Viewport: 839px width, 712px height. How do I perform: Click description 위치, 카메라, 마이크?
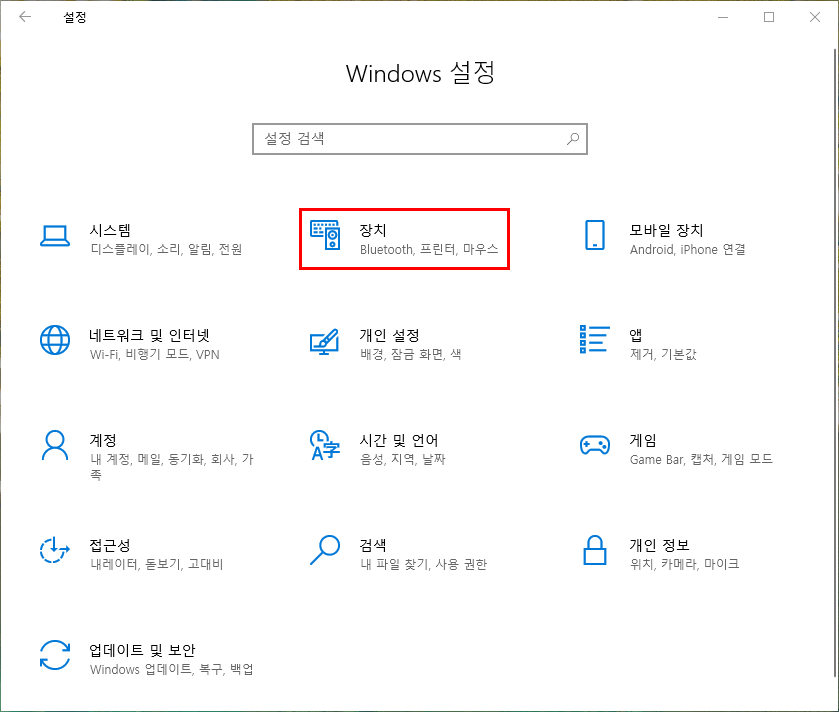tap(684, 564)
